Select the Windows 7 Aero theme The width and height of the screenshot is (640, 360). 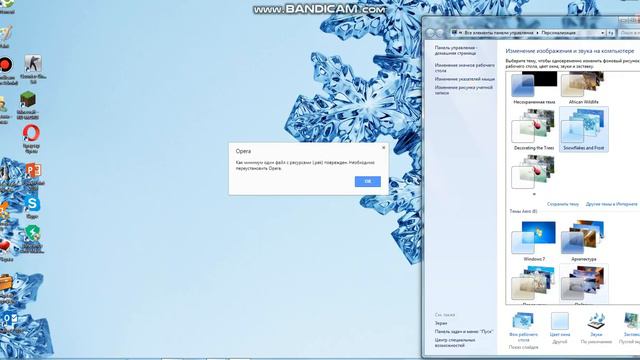click(x=534, y=241)
